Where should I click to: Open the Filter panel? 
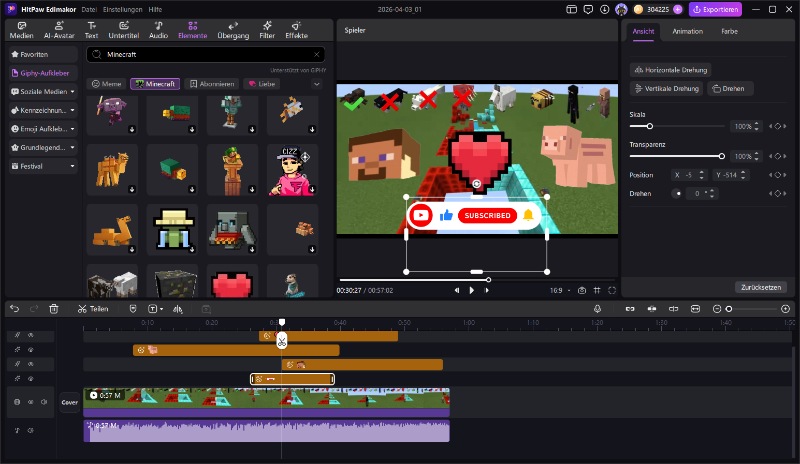click(267, 30)
